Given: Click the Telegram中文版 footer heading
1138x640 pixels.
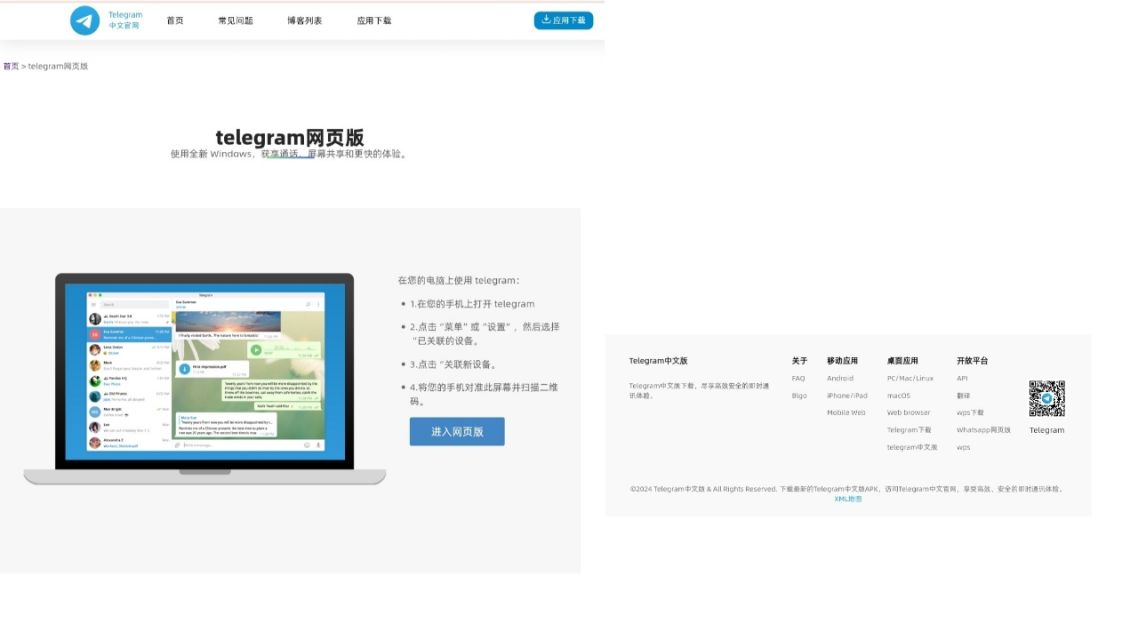Looking at the screenshot, I should pyautogui.click(x=658, y=361).
